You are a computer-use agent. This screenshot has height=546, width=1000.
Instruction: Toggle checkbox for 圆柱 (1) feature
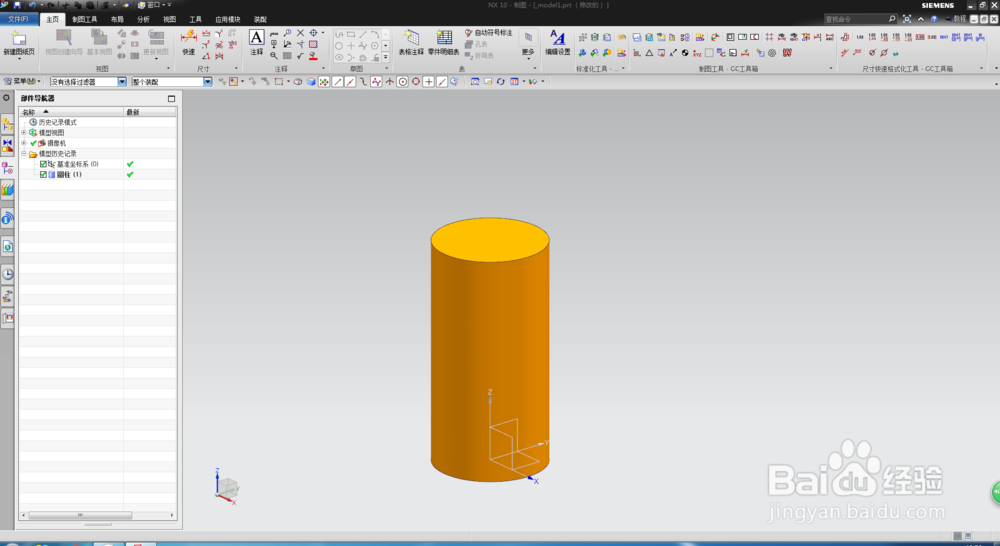tap(43, 174)
